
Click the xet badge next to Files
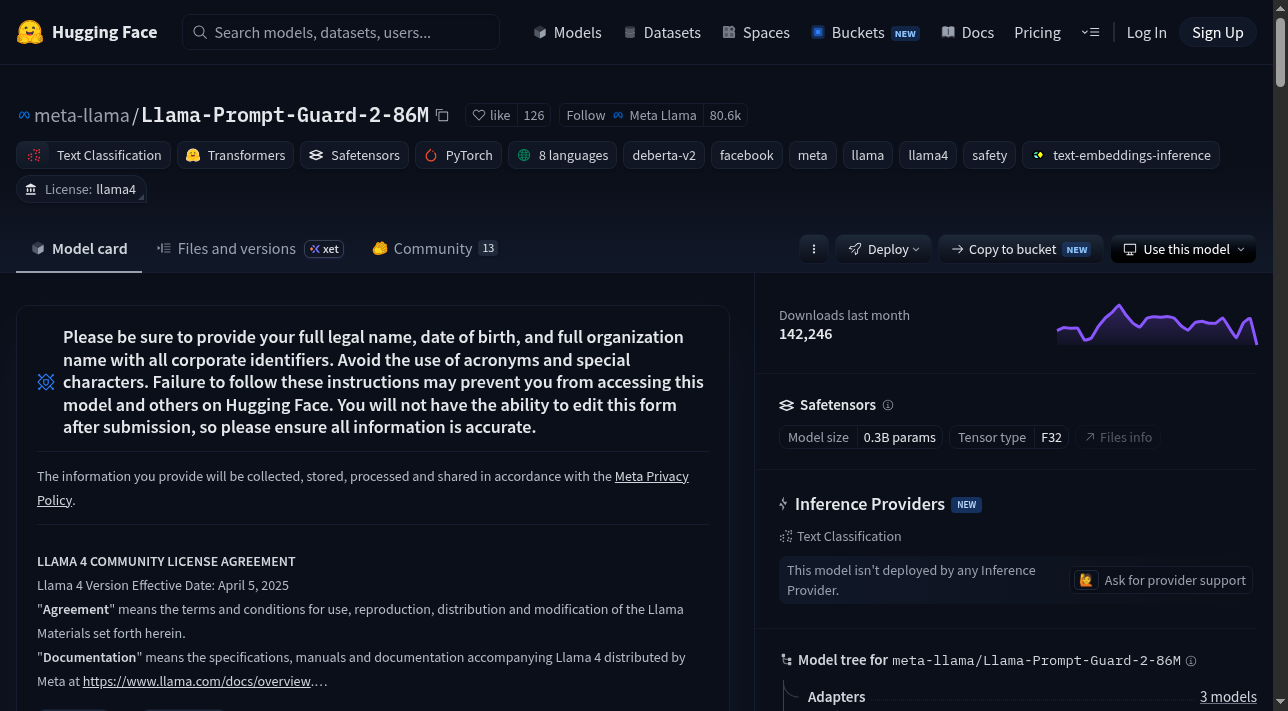point(324,249)
